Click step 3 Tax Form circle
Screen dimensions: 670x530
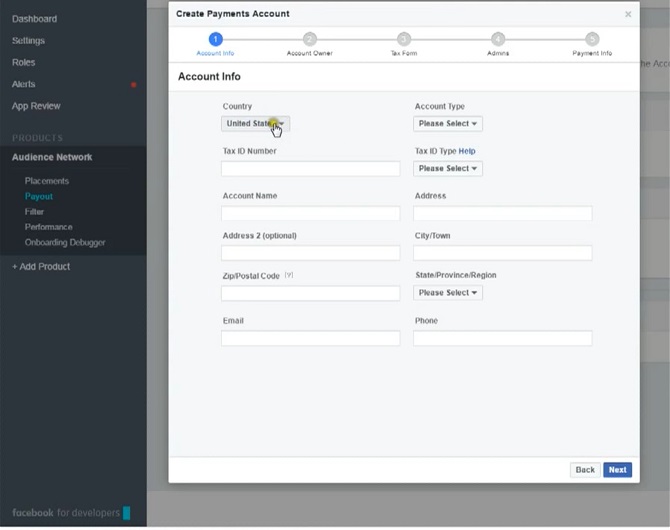pos(404,39)
